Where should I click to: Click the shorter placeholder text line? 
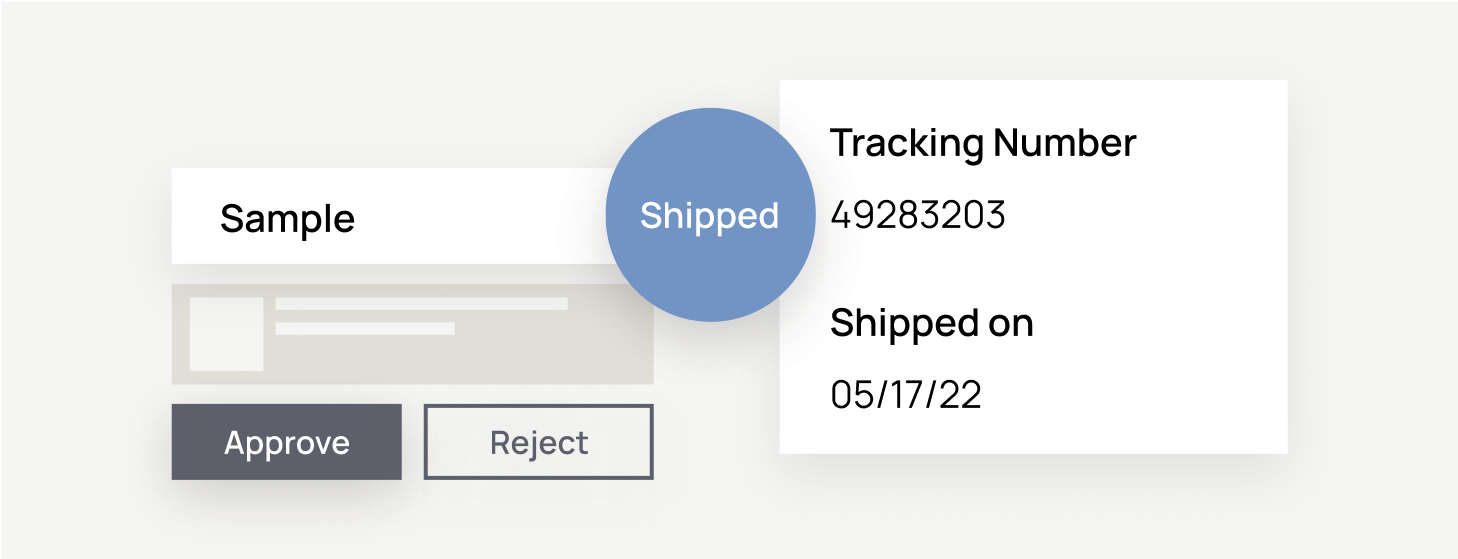tap(365, 328)
